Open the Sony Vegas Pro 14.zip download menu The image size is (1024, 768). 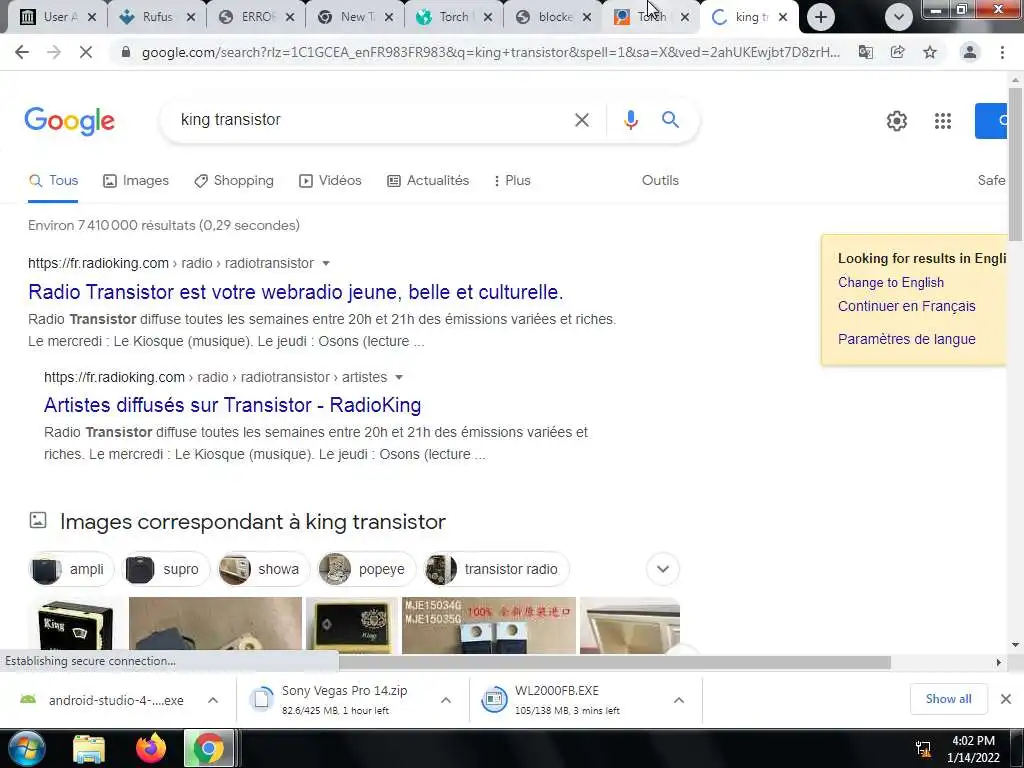(446, 700)
